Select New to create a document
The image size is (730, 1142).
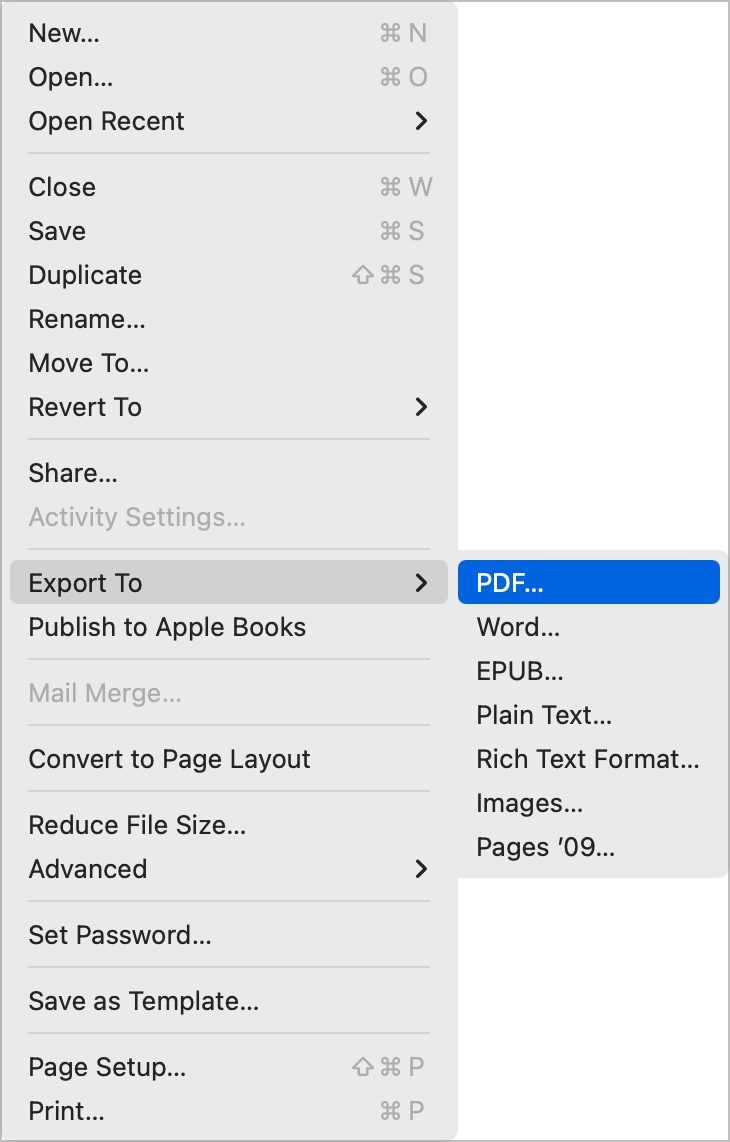(x=63, y=32)
